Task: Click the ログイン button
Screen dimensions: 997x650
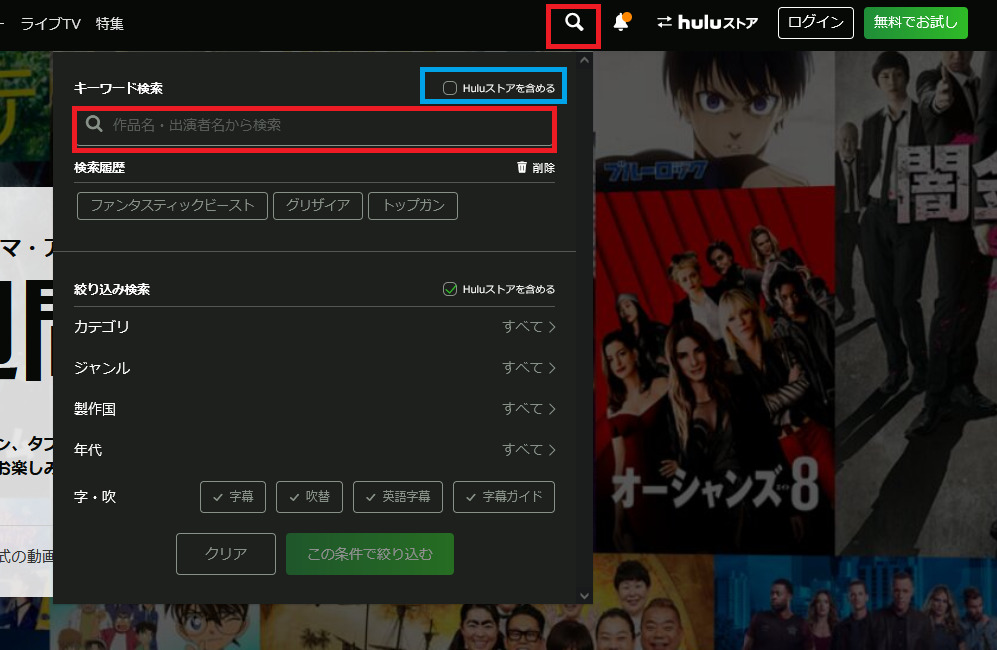Action: tap(816, 23)
